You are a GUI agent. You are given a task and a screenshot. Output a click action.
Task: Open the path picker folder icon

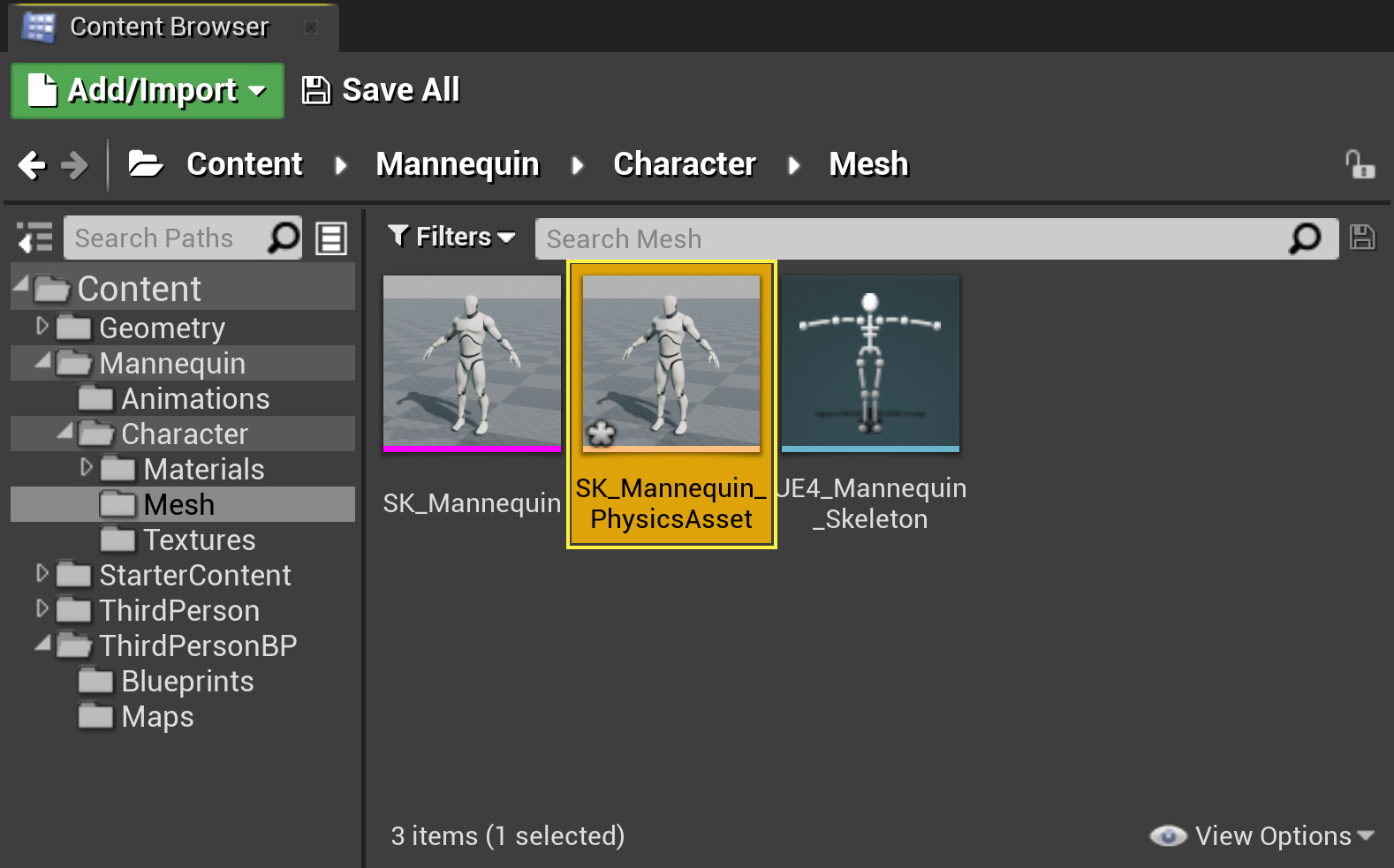click(x=146, y=163)
